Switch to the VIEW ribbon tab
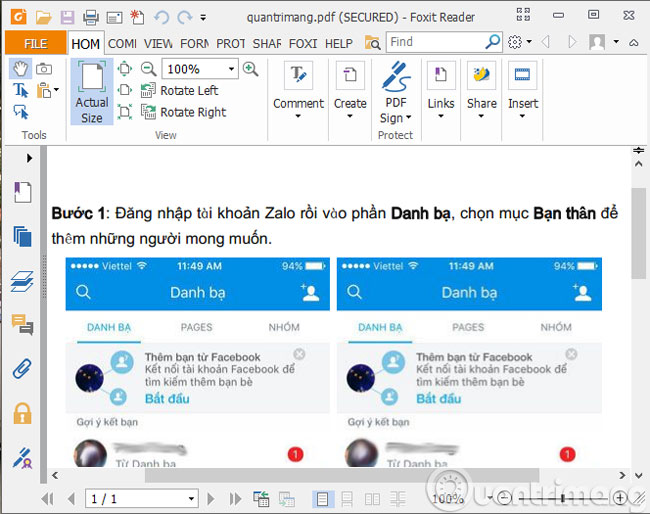The image size is (650, 514). pos(158,43)
